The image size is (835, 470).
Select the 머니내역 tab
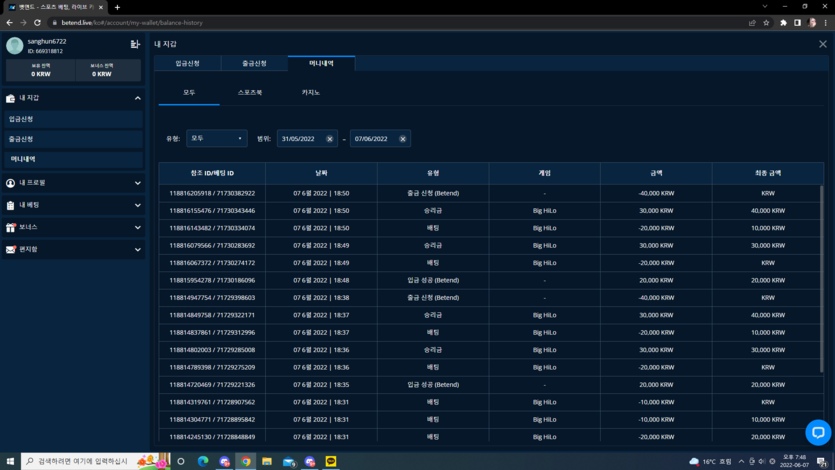pos(321,63)
